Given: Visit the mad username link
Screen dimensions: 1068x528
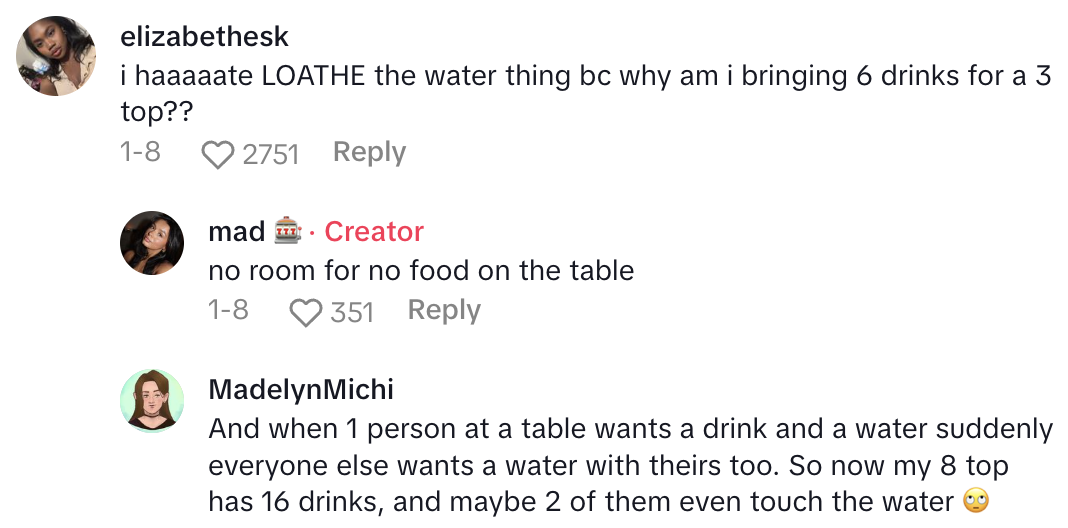Looking at the screenshot, I should pos(235,232).
